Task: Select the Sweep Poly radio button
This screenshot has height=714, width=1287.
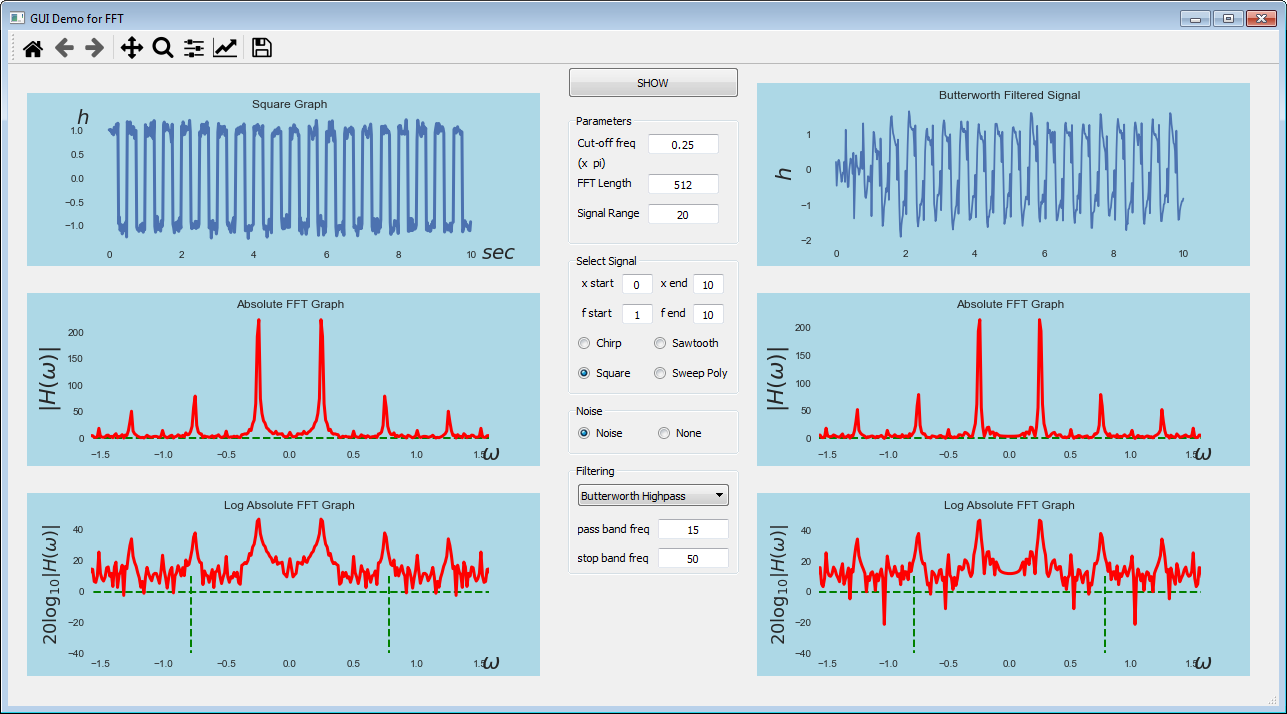Action: click(691, 373)
